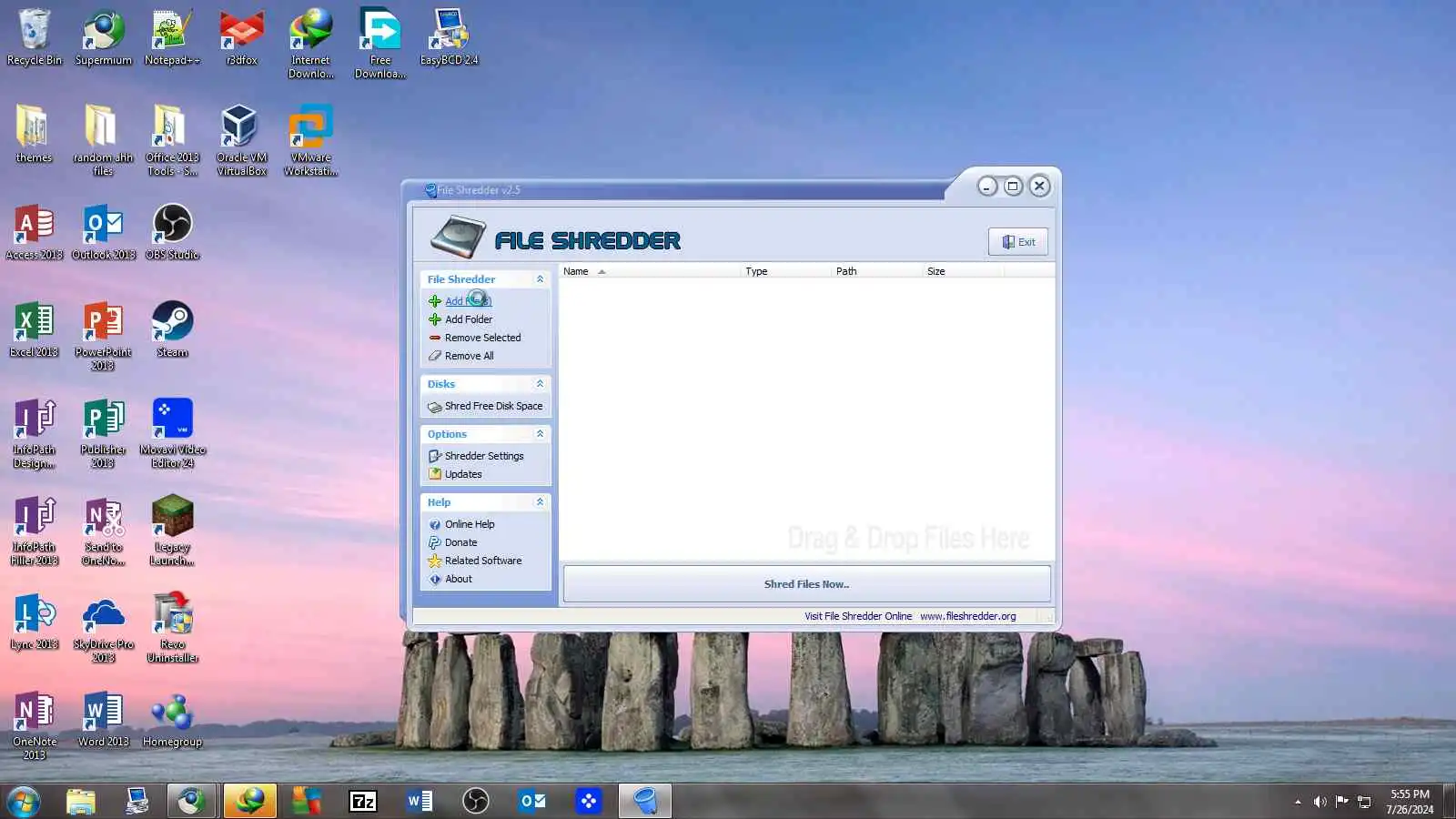Select the Supermium desktop icon
1456x819 pixels.
click(x=104, y=37)
